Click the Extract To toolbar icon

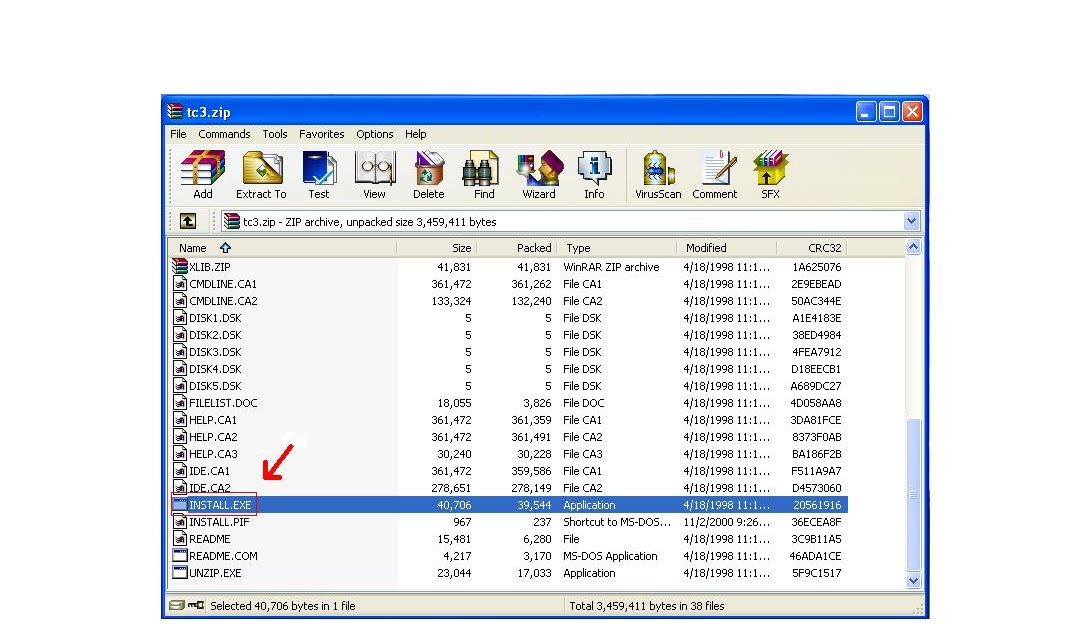(x=261, y=175)
